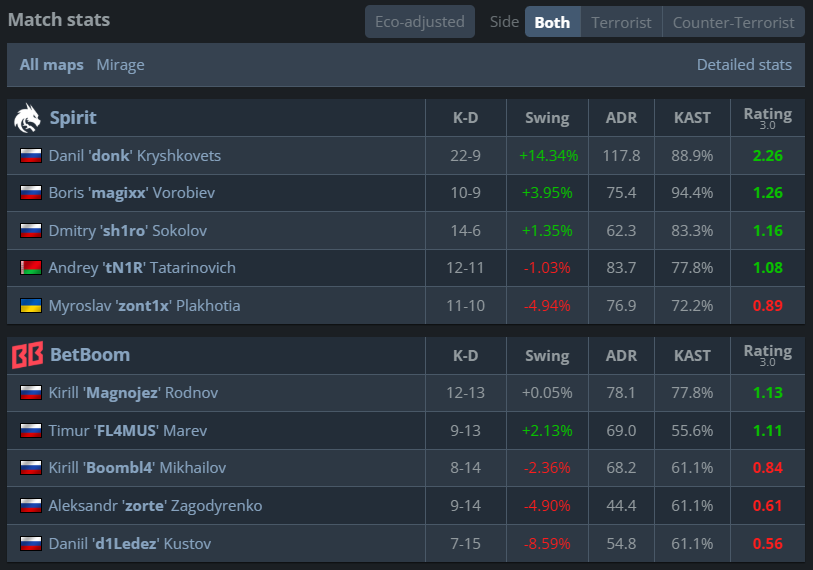The width and height of the screenshot is (813, 570).
Task: Click the Belarus flag beside tN1R
Action: point(31,268)
